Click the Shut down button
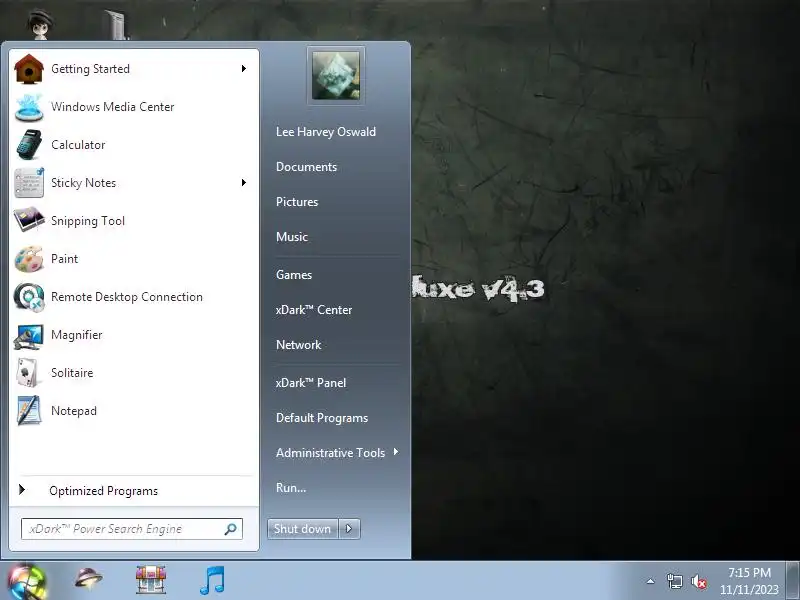The width and height of the screenshot is (800, 600). click(303, 529)
